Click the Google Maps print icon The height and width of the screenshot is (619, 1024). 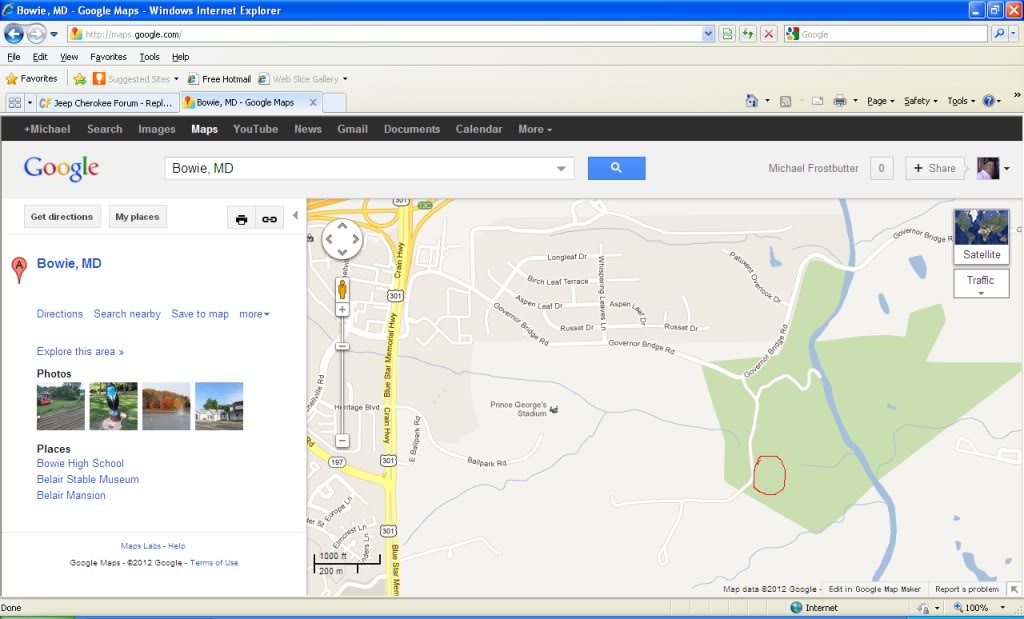pos(242,219)
